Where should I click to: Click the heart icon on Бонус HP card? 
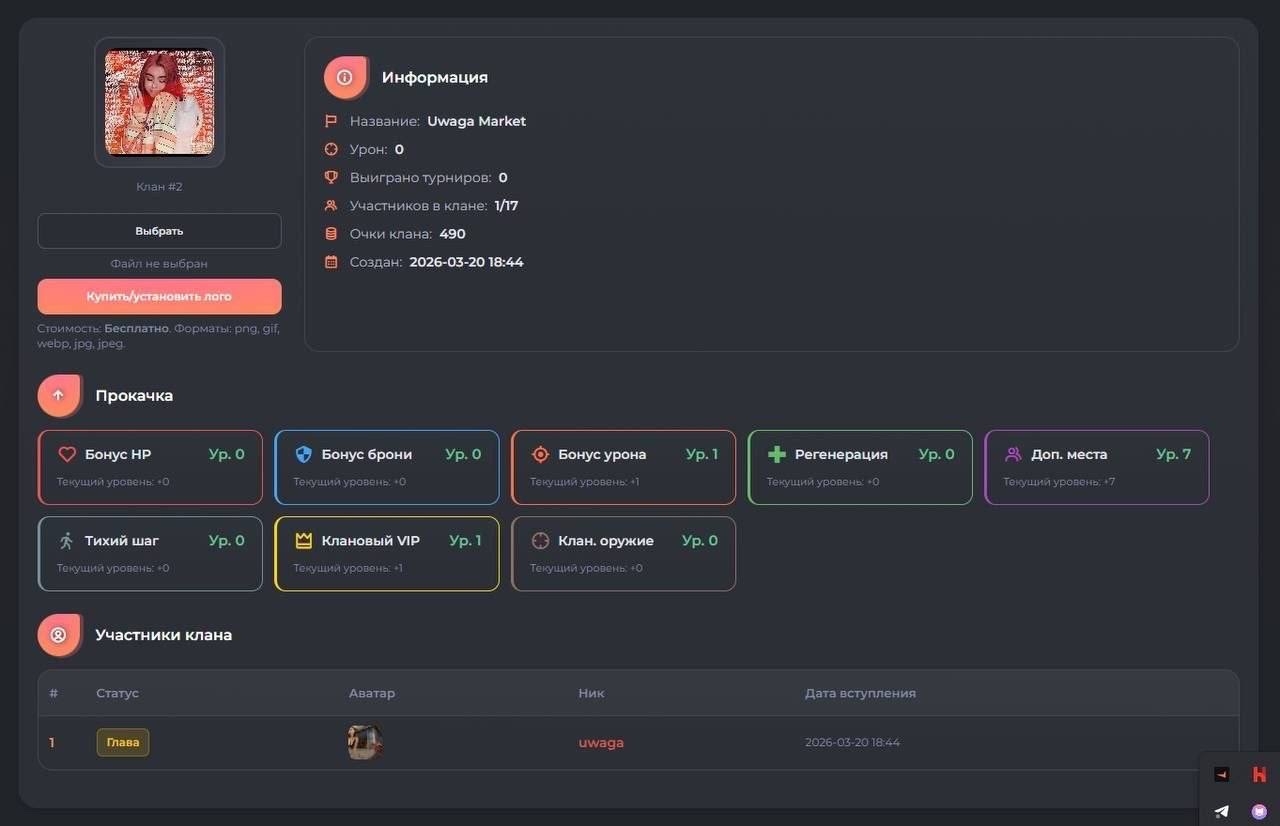(x=67, y=453)
